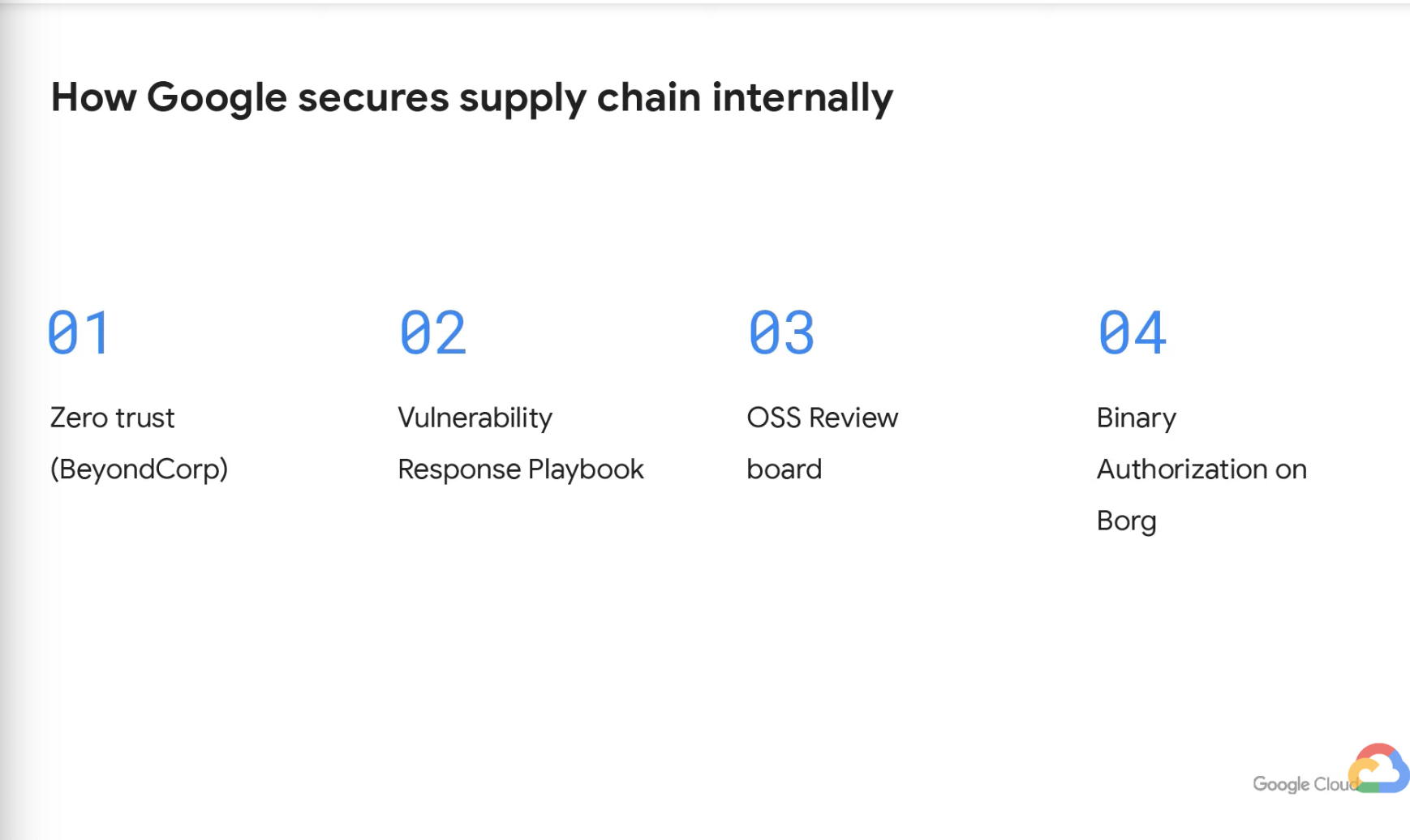Click the Google Cloud logo icon
1410x840 pixels.
tap(1379, 769)
